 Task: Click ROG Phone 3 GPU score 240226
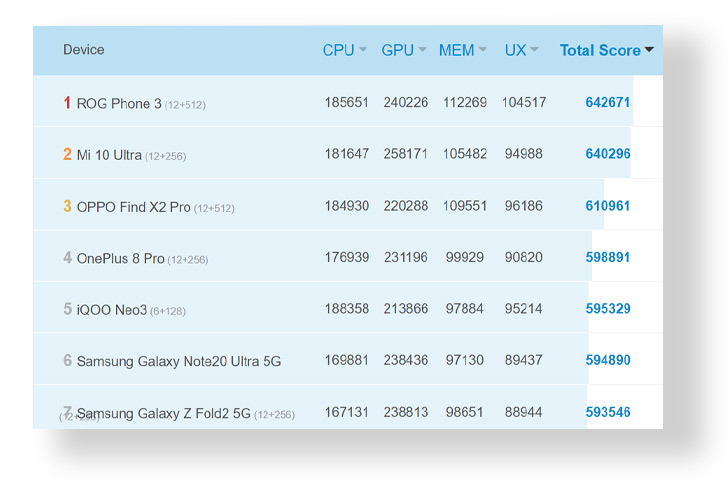[x=405, y=102]
